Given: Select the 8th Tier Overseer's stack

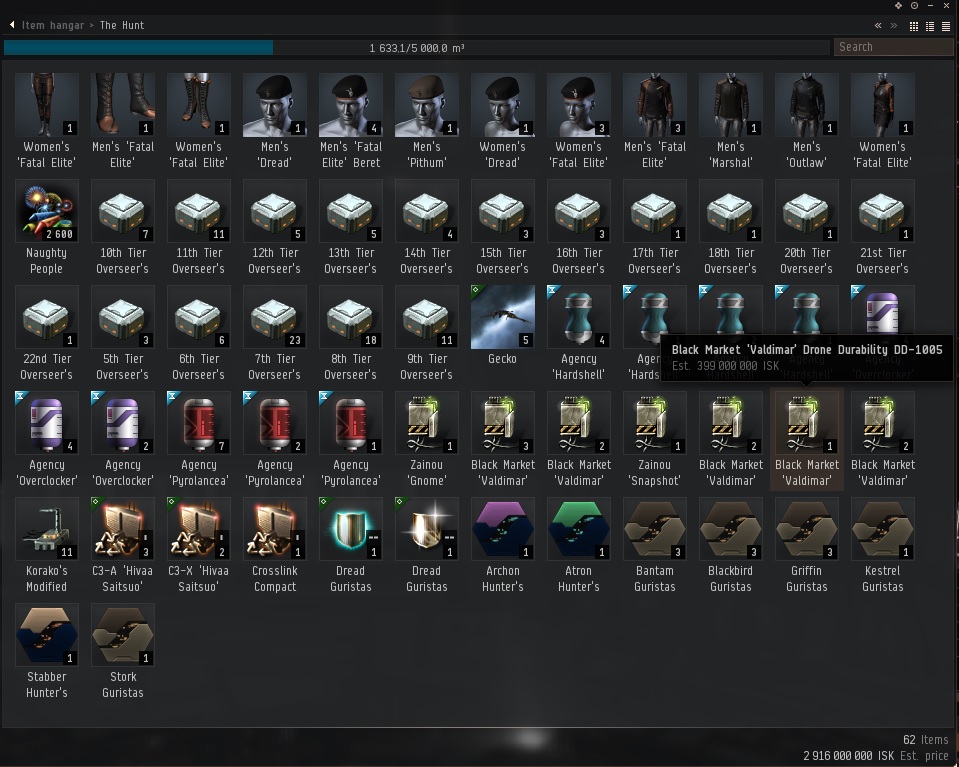Looking at the screenshot, I should tap(350, 333).
